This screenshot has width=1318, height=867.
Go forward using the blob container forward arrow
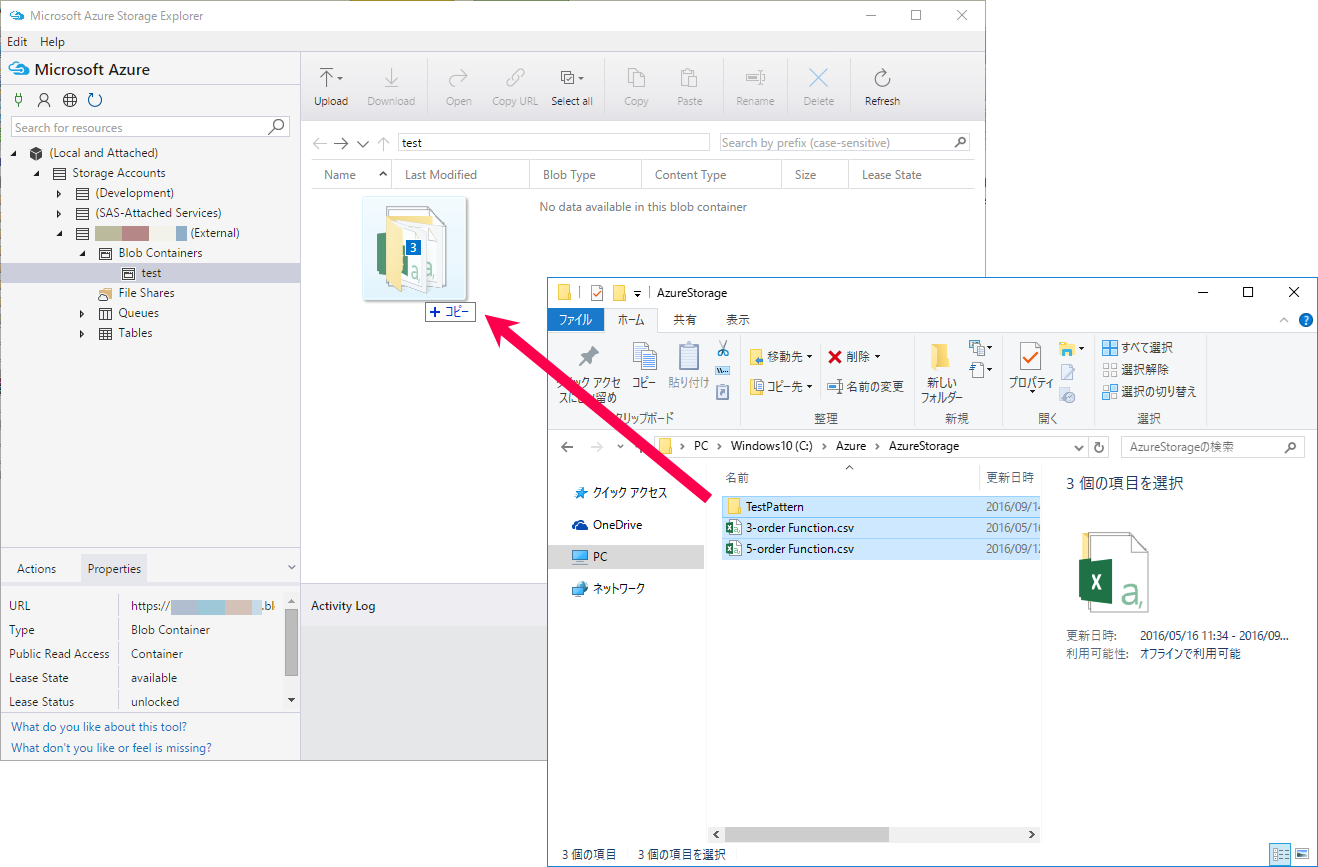pyautogui.click(x=341, y=143)
